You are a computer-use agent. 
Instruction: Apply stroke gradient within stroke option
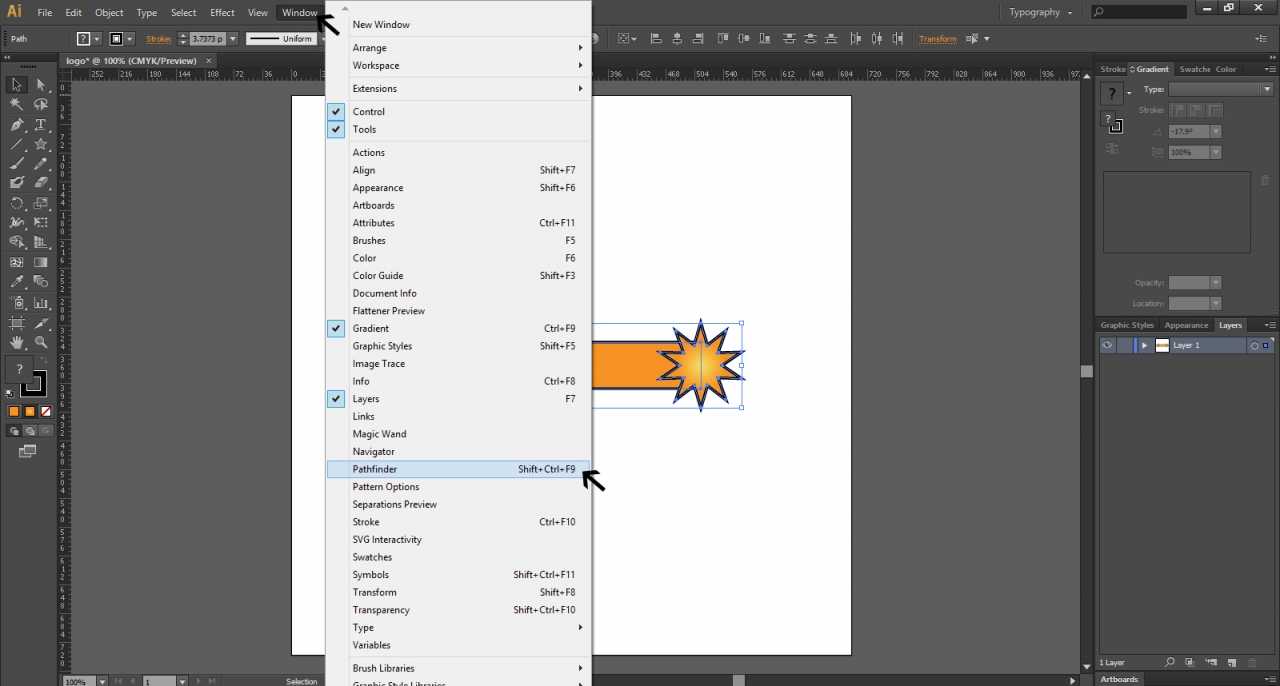pyautogui.click(x=1179, y=111)
